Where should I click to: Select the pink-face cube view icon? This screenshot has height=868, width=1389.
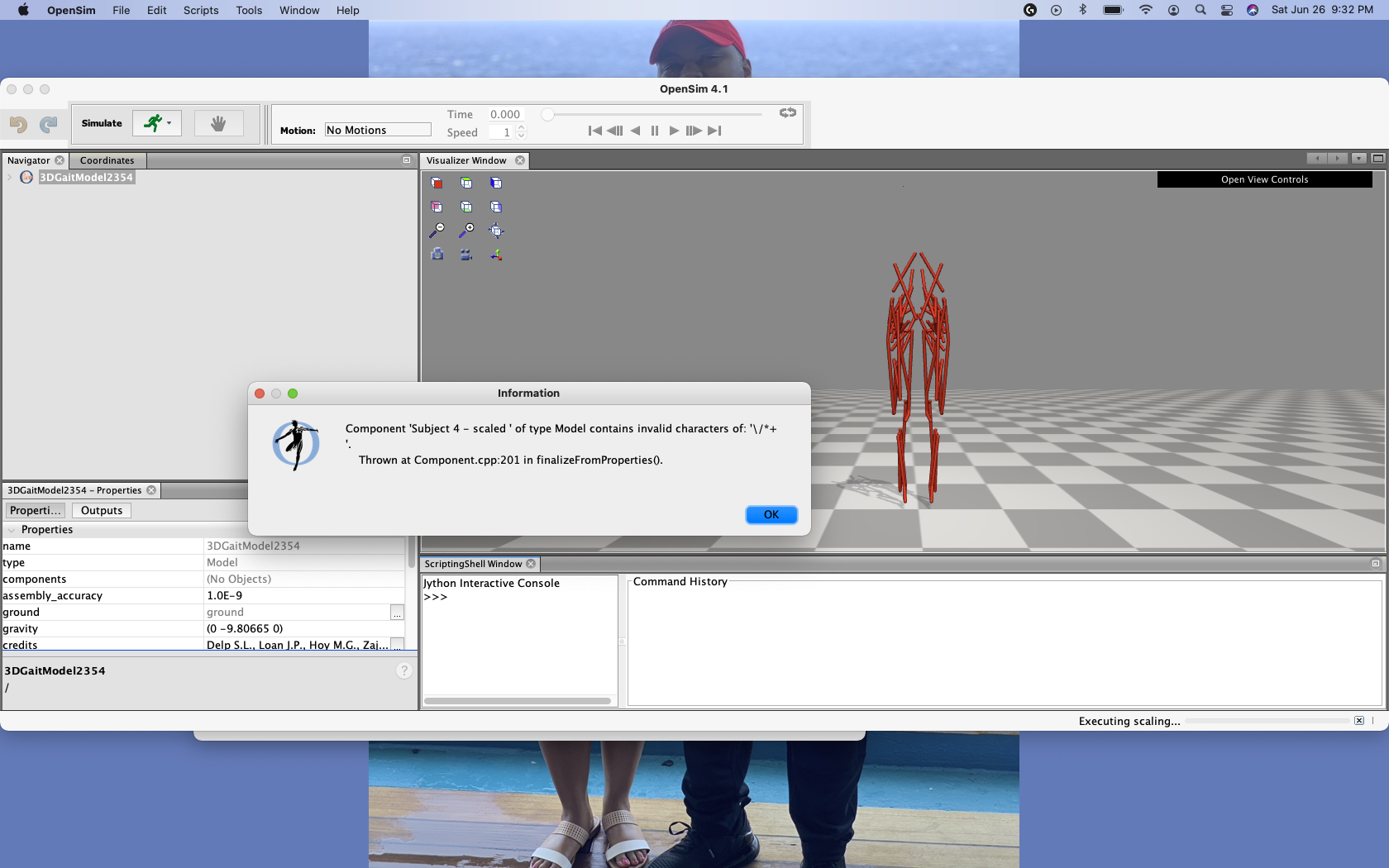437,207
